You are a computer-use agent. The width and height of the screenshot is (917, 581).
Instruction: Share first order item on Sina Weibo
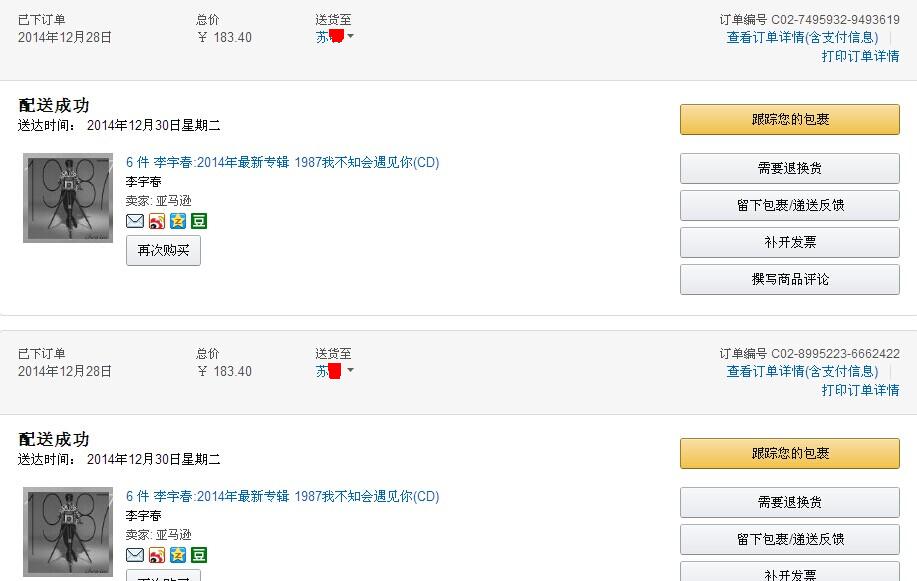pyautogui.click(x=157, y=221)
